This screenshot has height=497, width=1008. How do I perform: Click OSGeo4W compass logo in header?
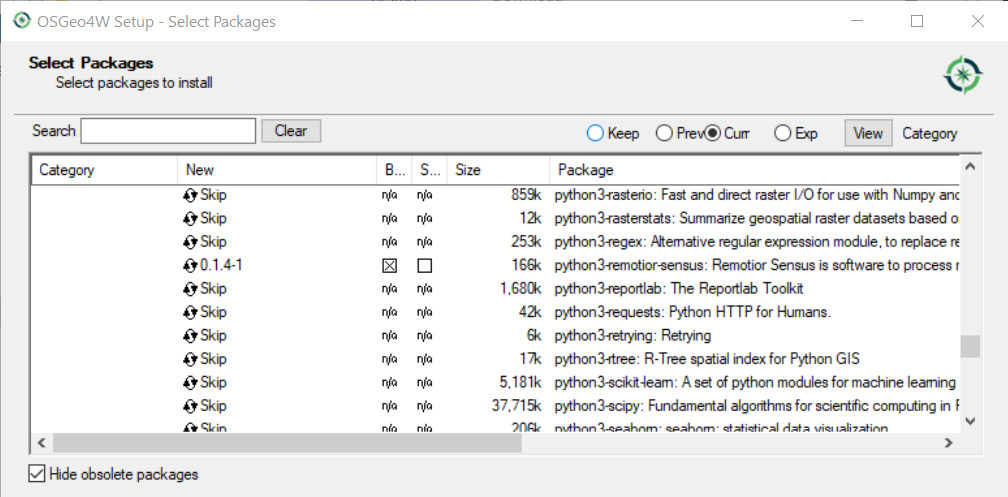(x=962, y=75)
